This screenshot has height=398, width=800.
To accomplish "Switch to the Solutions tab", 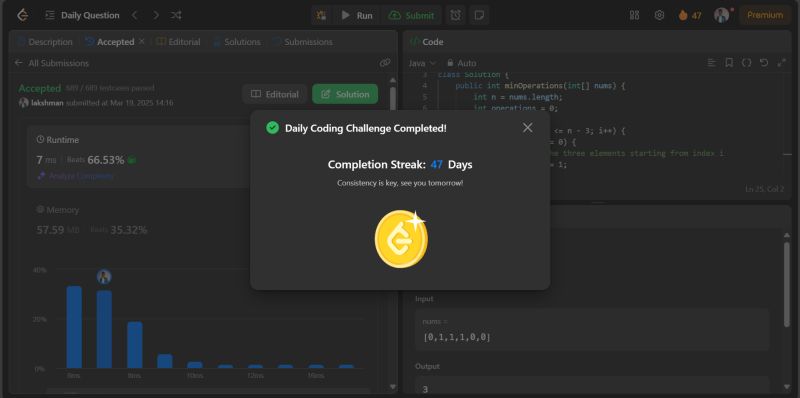I will pyautogui.click(x=236, y=42).
